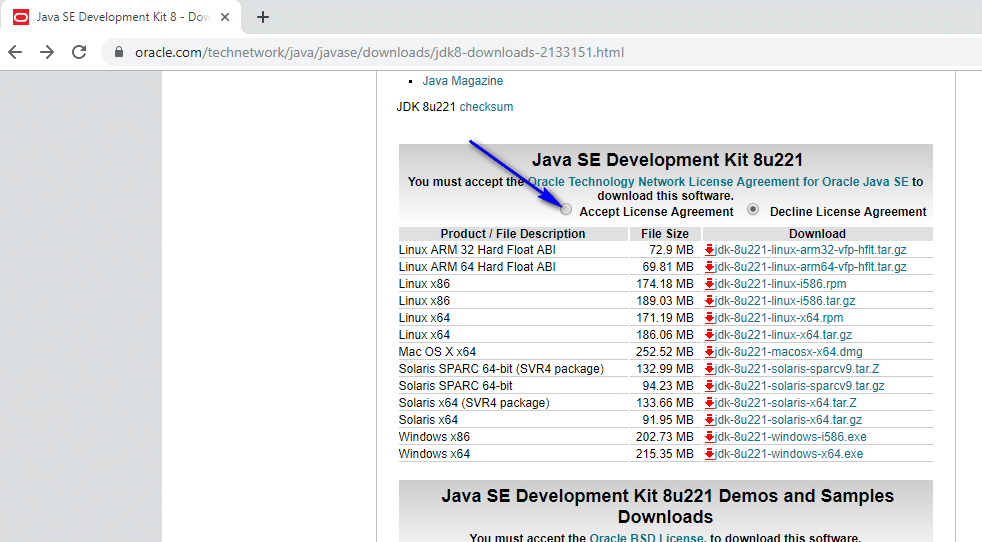
Task: Click the Windows x64 row description
Action: (434, 454)
